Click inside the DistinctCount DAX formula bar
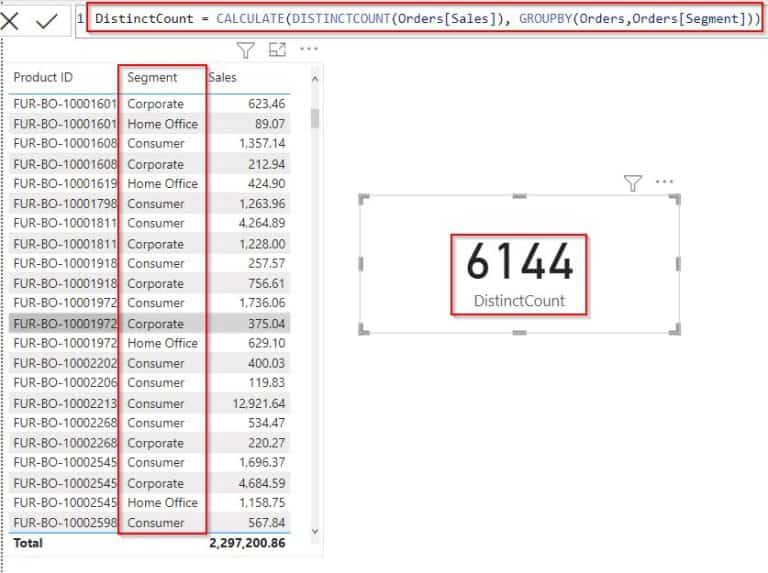This screenshot has width=768, height=573. coord(425,19)
